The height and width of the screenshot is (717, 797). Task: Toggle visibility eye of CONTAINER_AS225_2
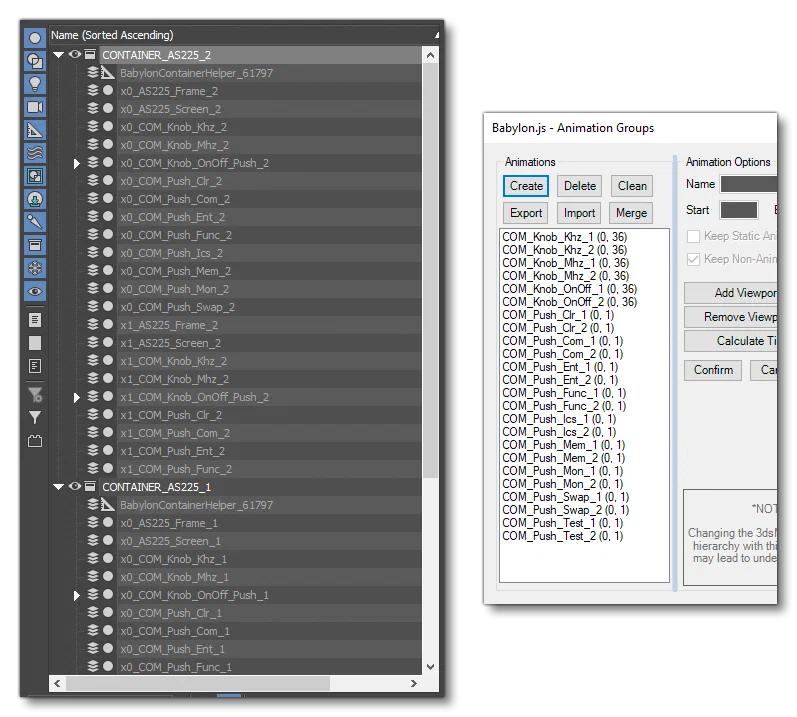[x=75, y=54]
